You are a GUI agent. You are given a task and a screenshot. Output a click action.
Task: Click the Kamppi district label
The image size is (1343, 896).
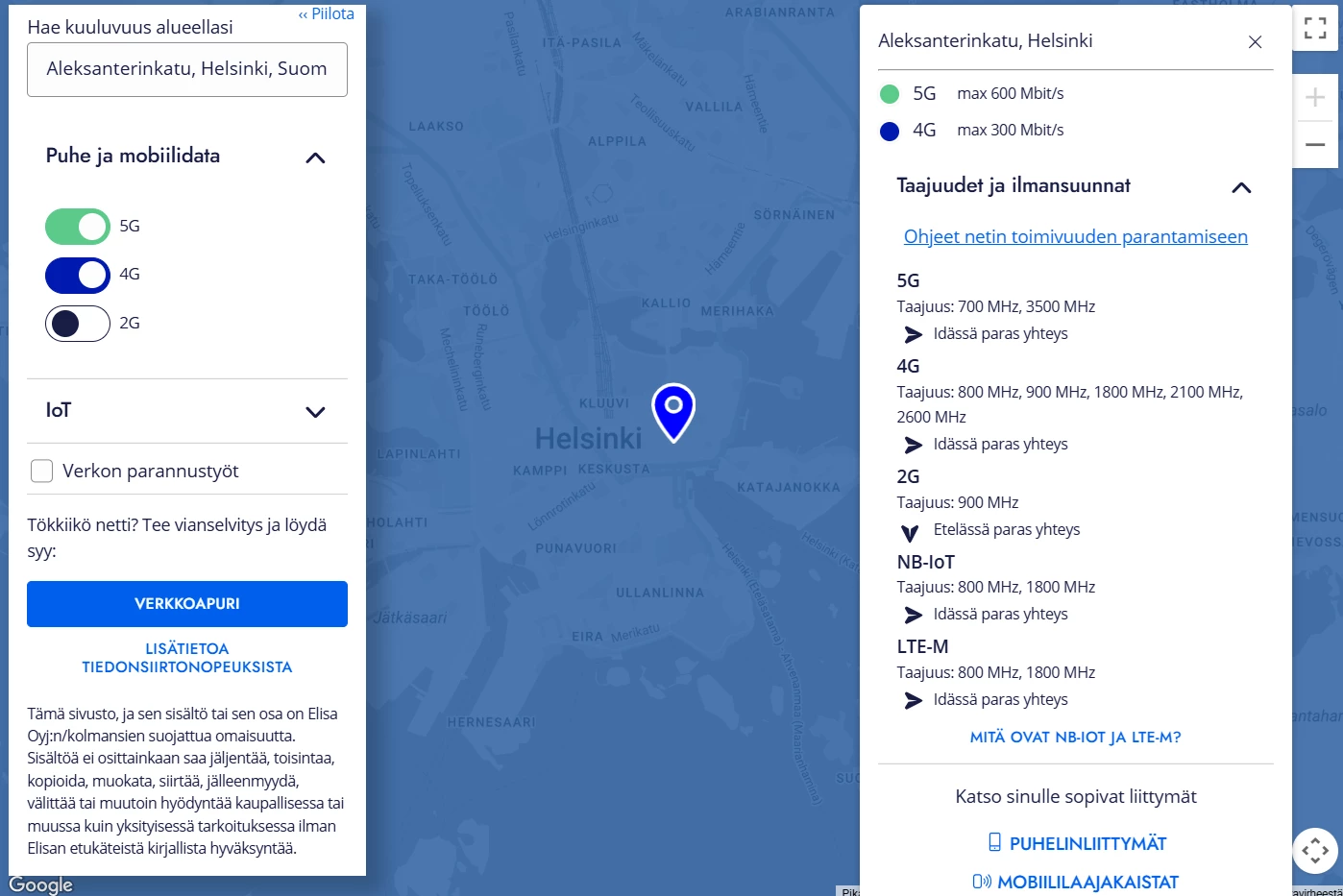pos(540,471)
